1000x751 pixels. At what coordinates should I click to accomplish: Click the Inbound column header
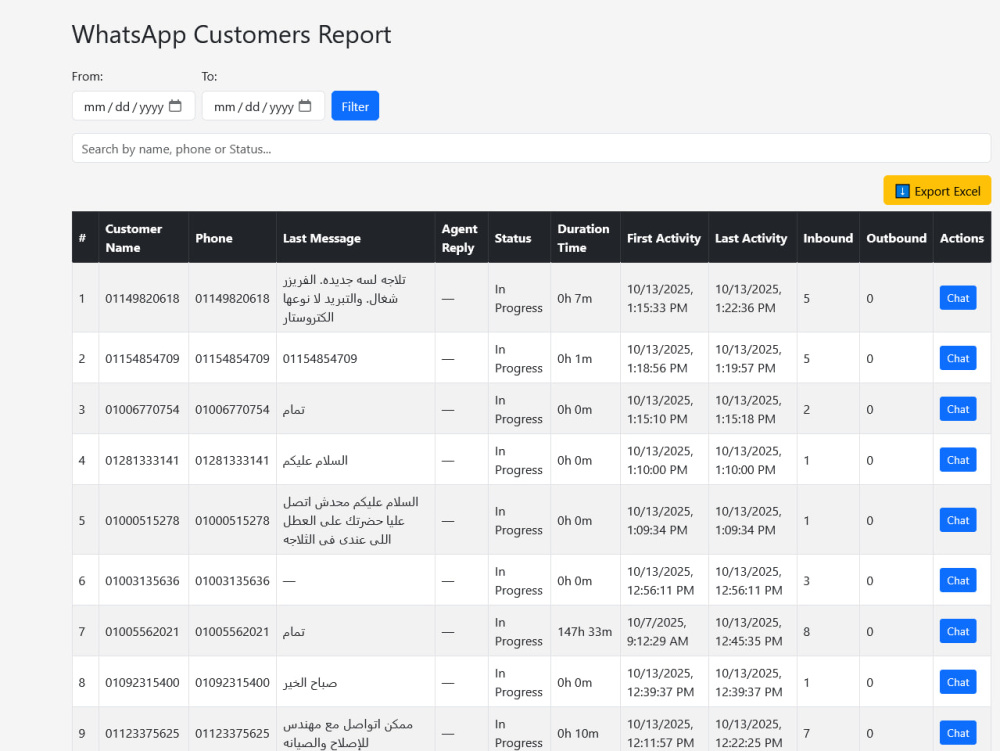pyautogui.click(x=828, y=238)
